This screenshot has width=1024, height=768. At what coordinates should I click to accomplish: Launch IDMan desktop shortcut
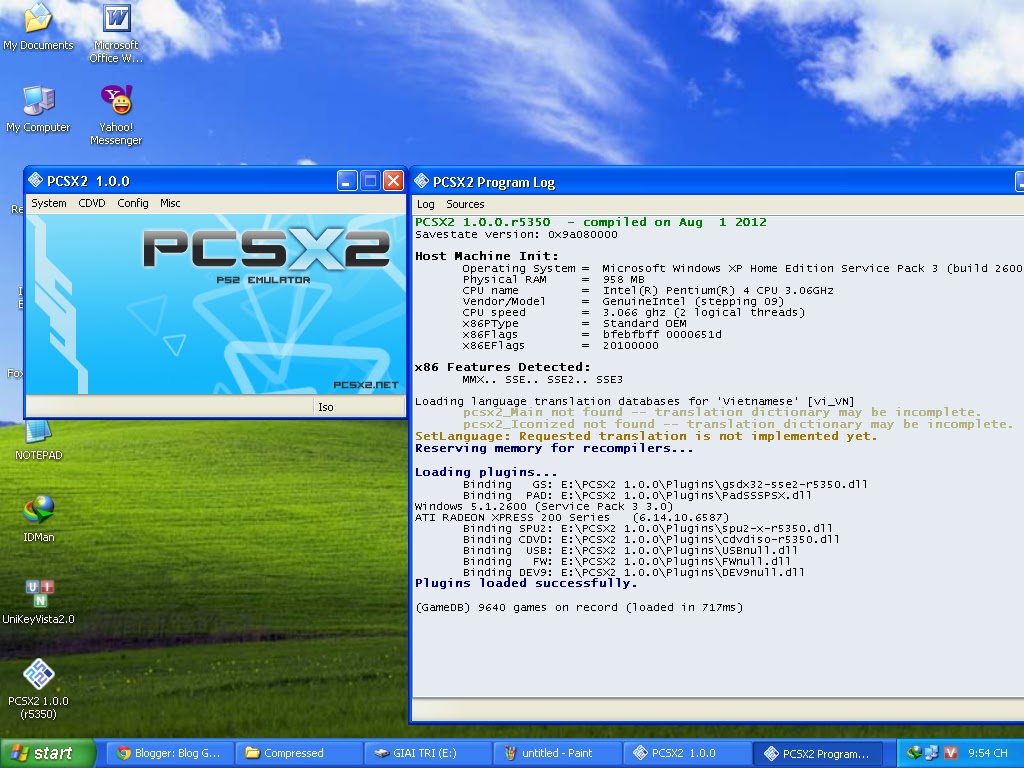[x=39, y=519]
